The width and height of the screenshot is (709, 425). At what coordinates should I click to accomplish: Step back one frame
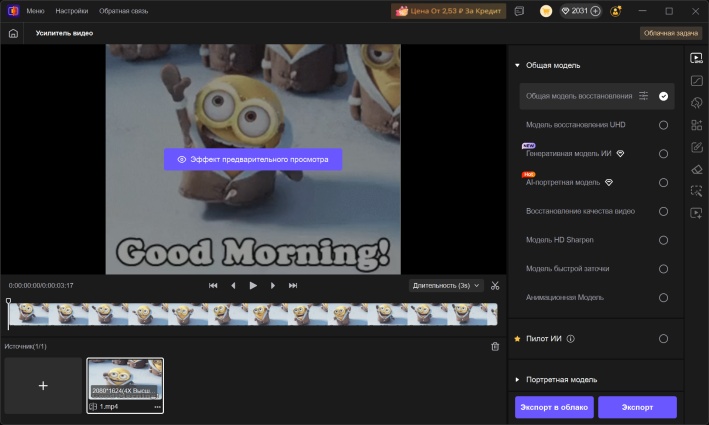pyautogui.click(x=233, y=286)
